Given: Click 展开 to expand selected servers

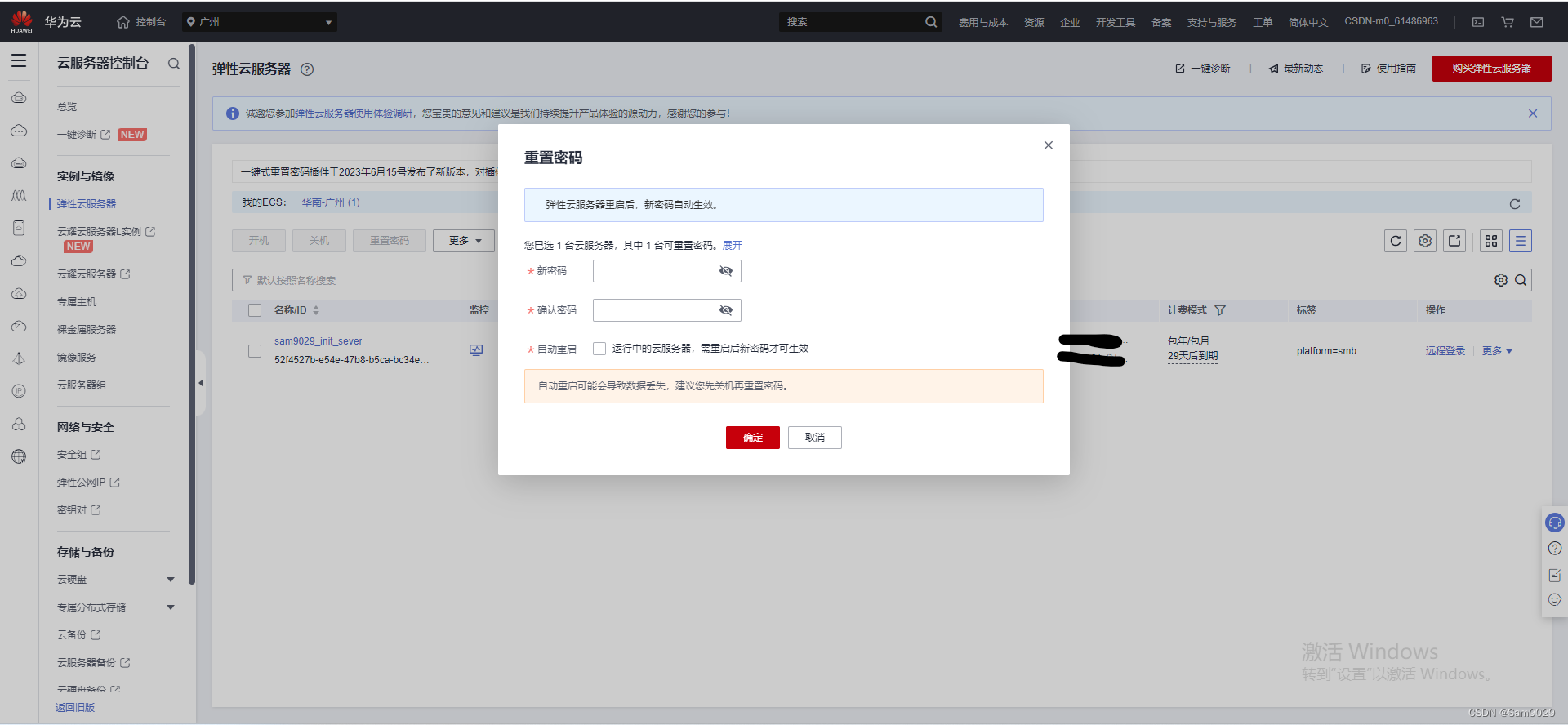Looking at the screenshot, I should 733,246.
